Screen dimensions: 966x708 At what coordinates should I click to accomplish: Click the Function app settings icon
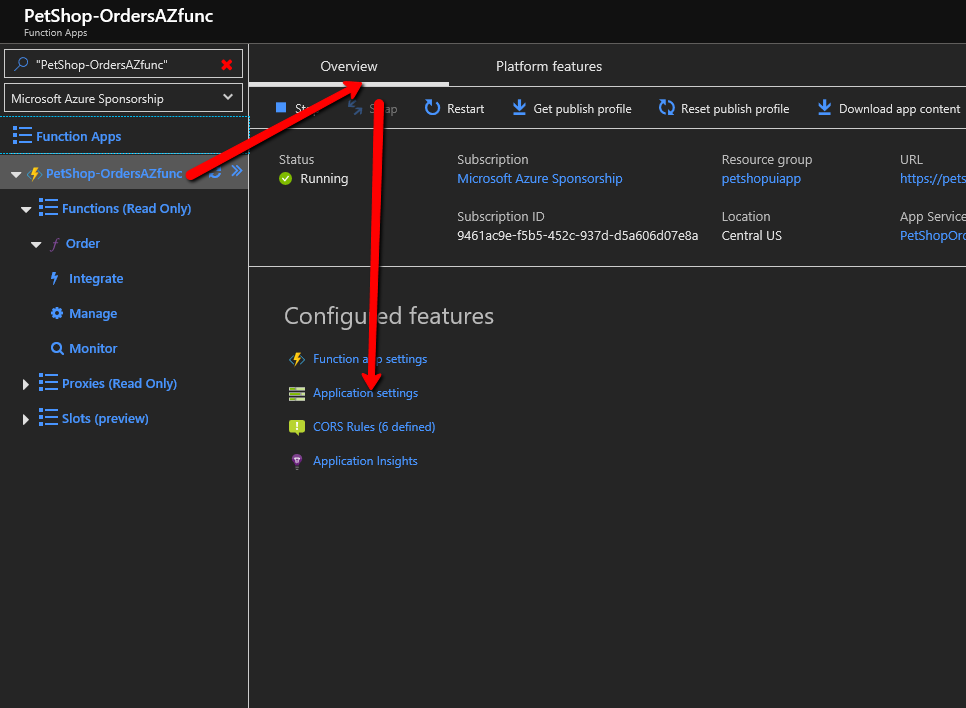297,359
